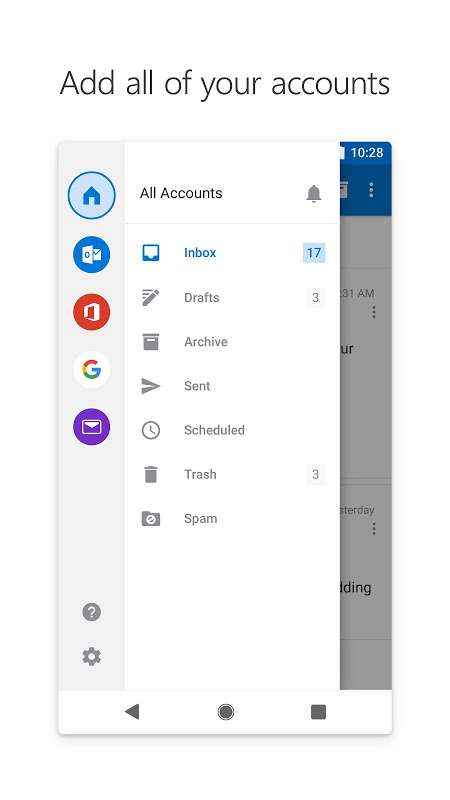Select the All Accounts home icon
Image resolution: width=450 pixels, height=800 pixels.
[92, 195]
